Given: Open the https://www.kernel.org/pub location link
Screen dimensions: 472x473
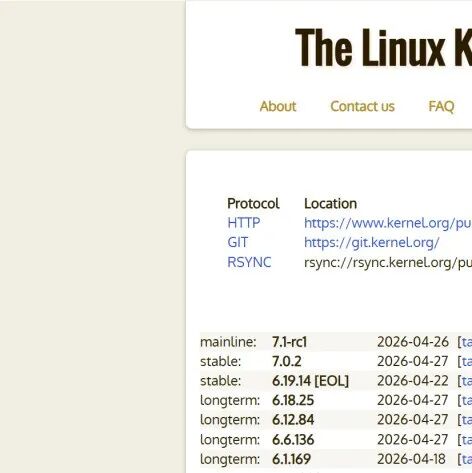Looking at the screenshot, I should (x=388, y=223).
